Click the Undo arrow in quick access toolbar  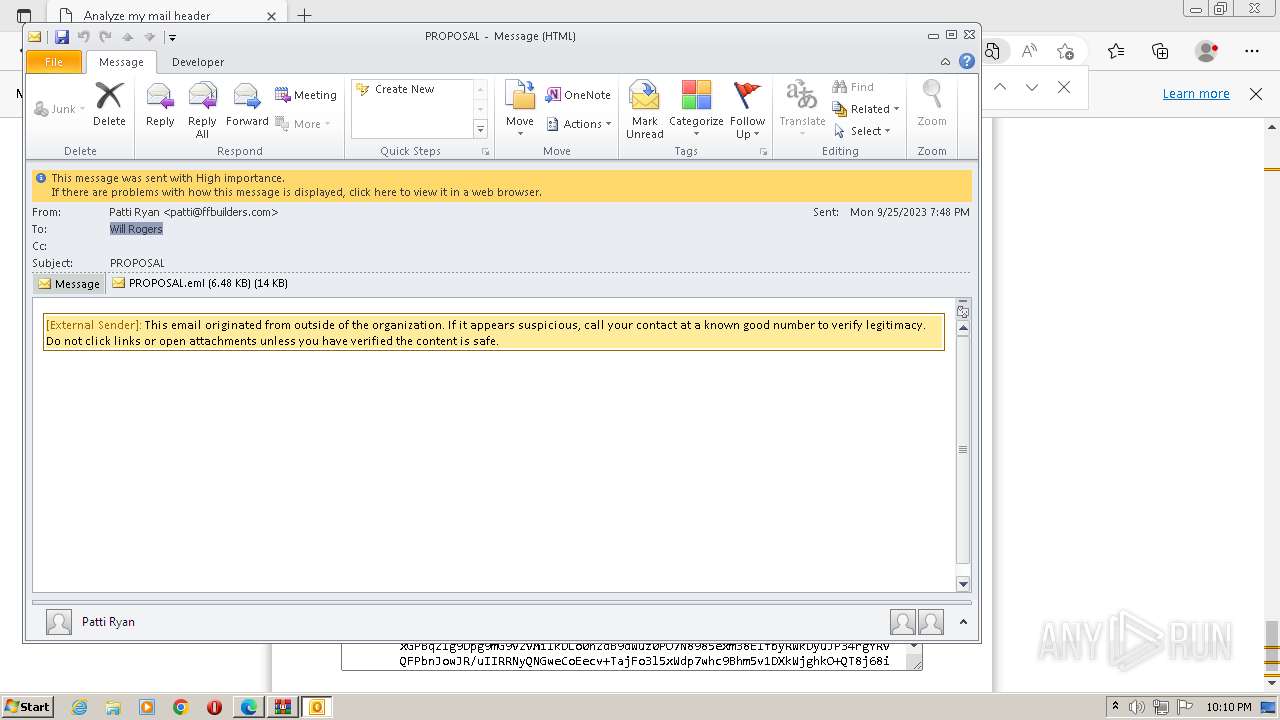(x=83, y=37)
